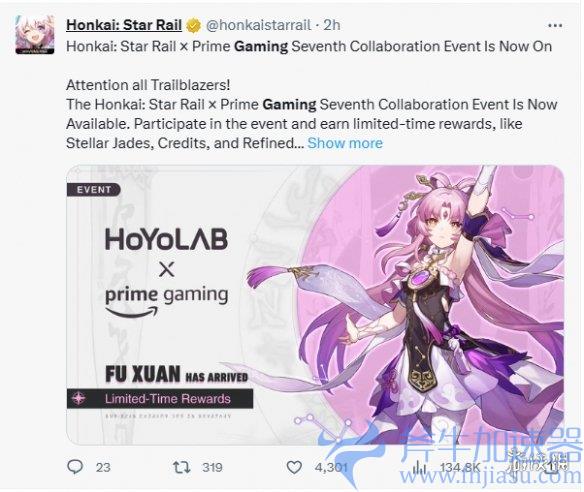Open the Honkai: Star Rail profile avatar
The width and height of the screenshot is (584, 492).
pos(35,34)
